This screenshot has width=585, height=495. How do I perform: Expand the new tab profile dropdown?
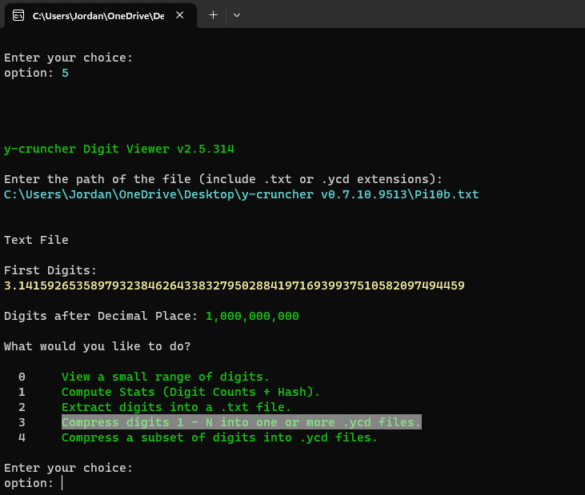coord(237,15)
